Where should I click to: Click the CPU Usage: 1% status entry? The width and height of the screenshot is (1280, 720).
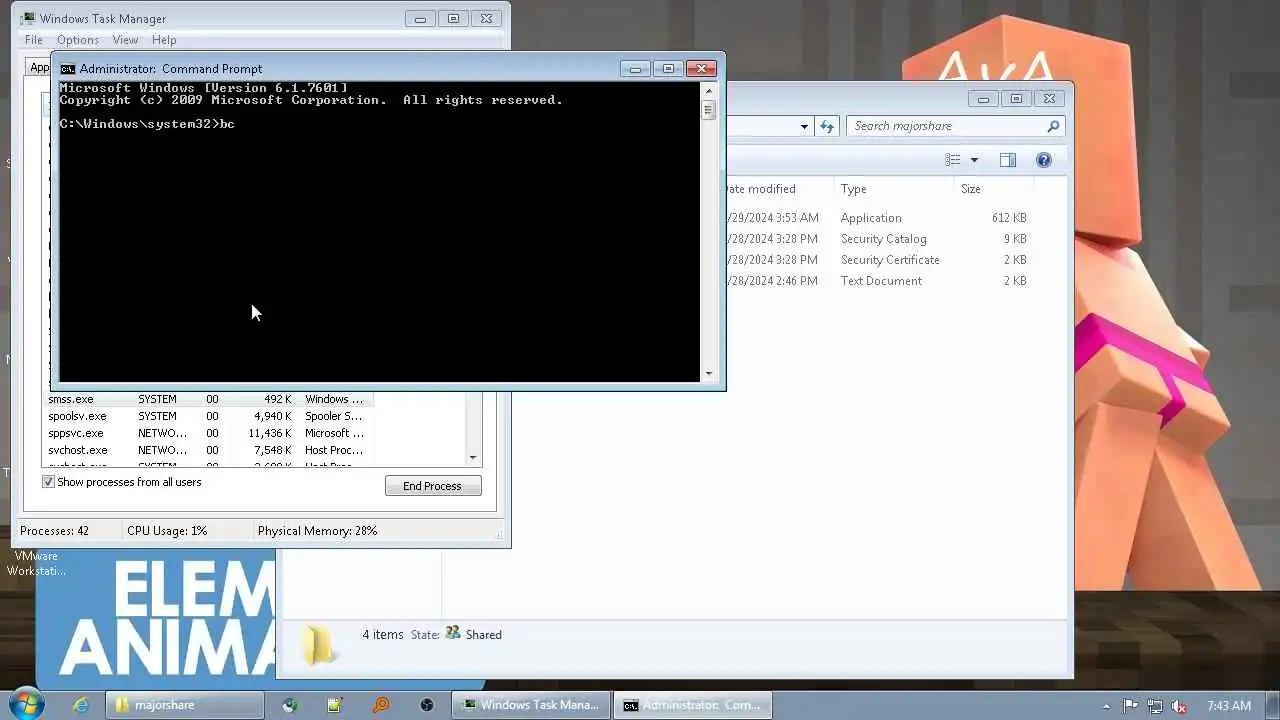[x=167, y=531]
